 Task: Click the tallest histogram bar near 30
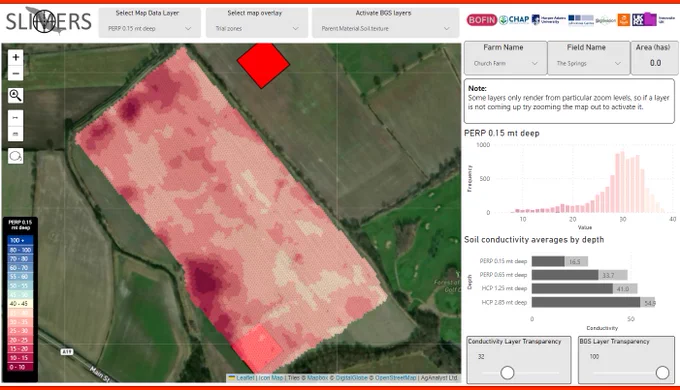pos(622,182)
